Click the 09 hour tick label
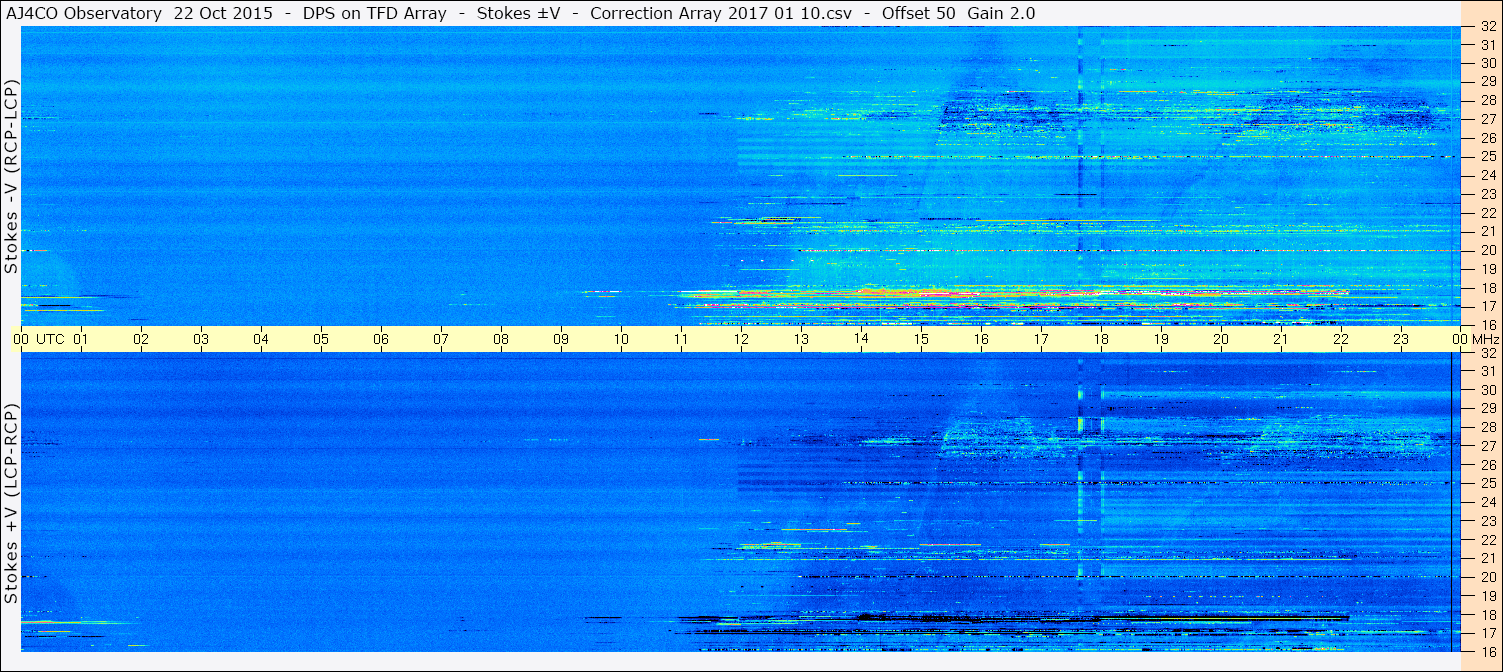 coord(561,339)
